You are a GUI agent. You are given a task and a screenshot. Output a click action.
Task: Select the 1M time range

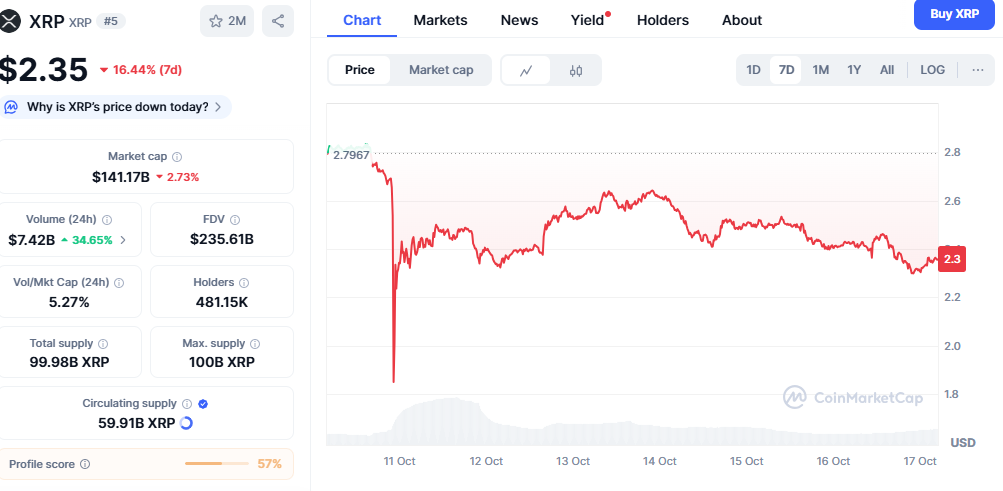pyautogui.click(x=820, y=70)
